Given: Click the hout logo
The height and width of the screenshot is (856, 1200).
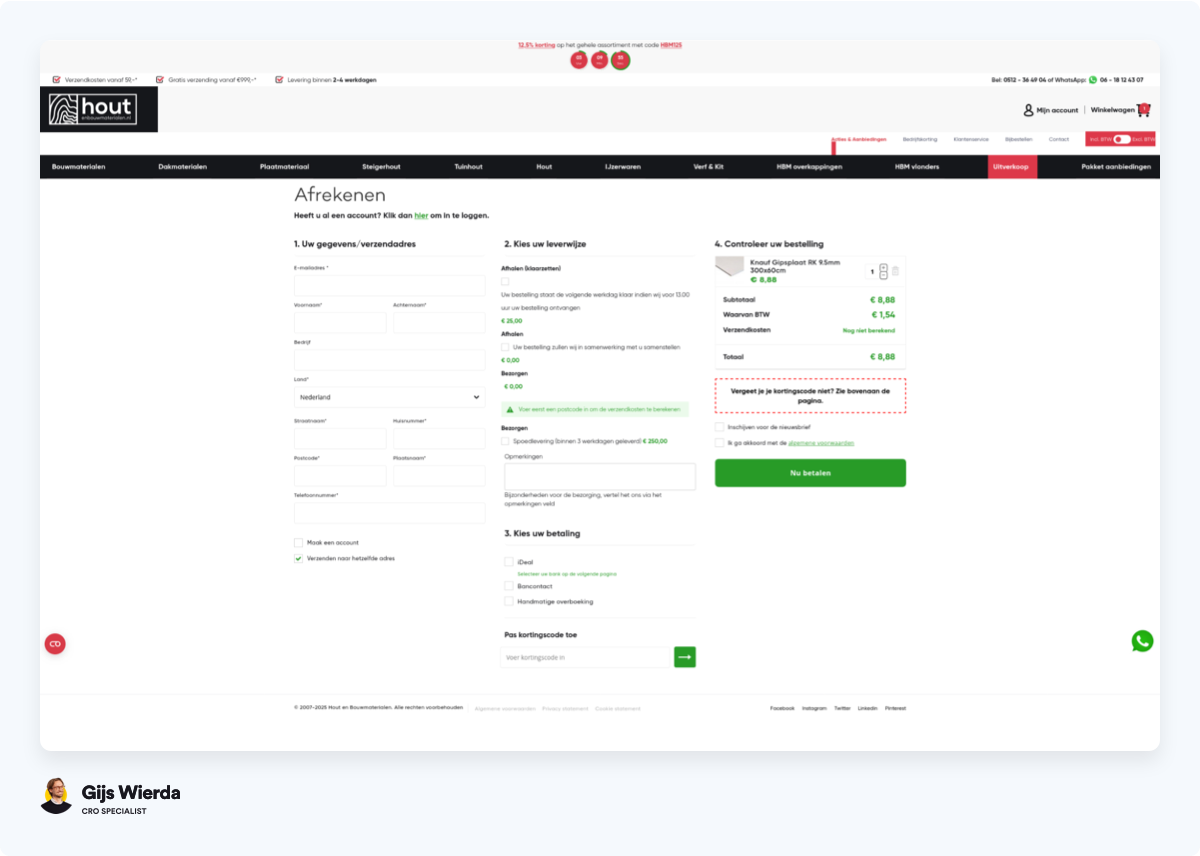Looking at the screenshot, I should coord(99,110).
